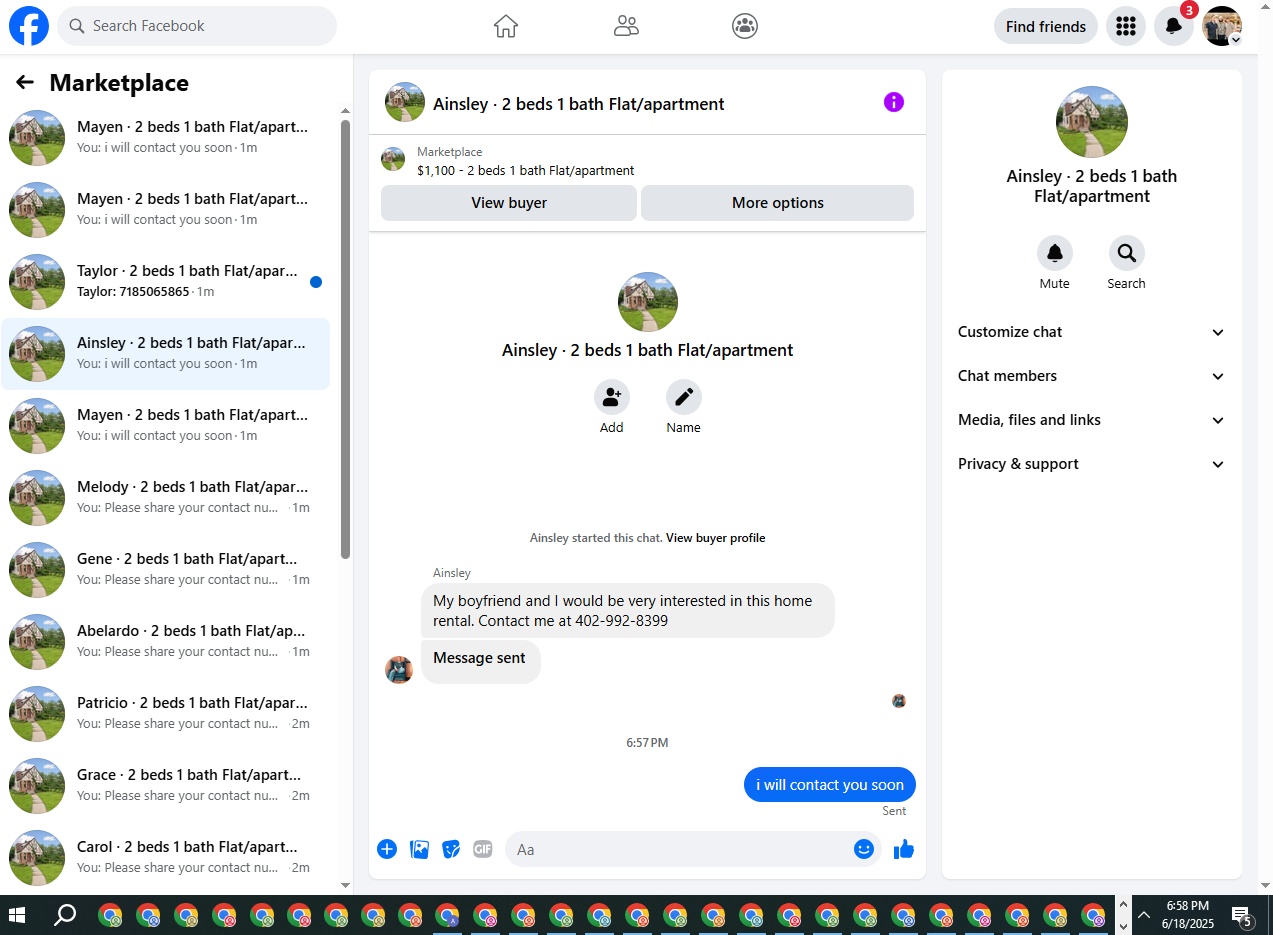Open notifications bell with 3 badge
The width and height of the screenshot is (1273, 935).
[1174, 26]
